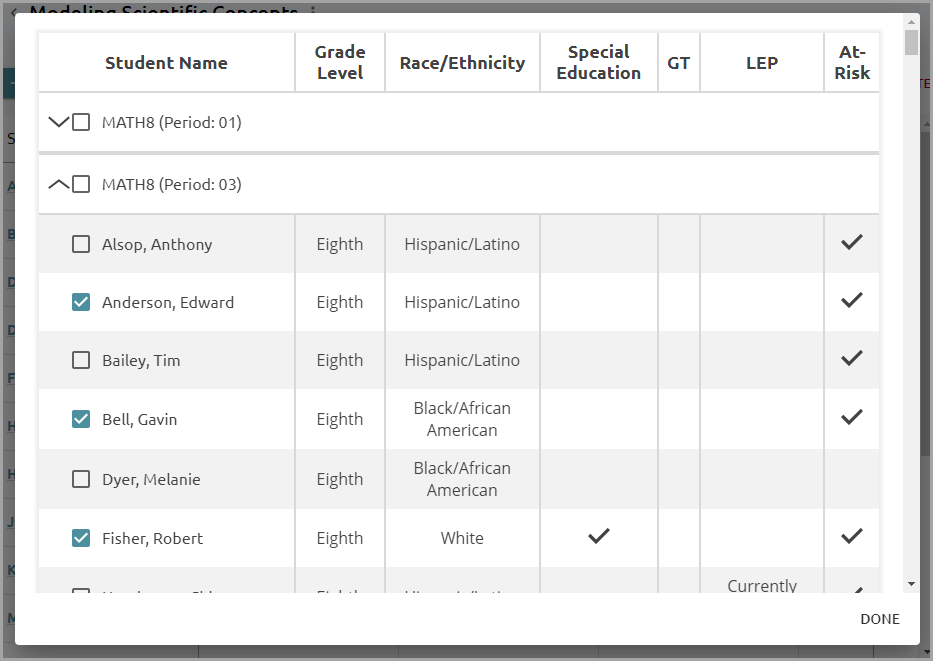Select all students in MATH8 Period 01

point(81,123)
